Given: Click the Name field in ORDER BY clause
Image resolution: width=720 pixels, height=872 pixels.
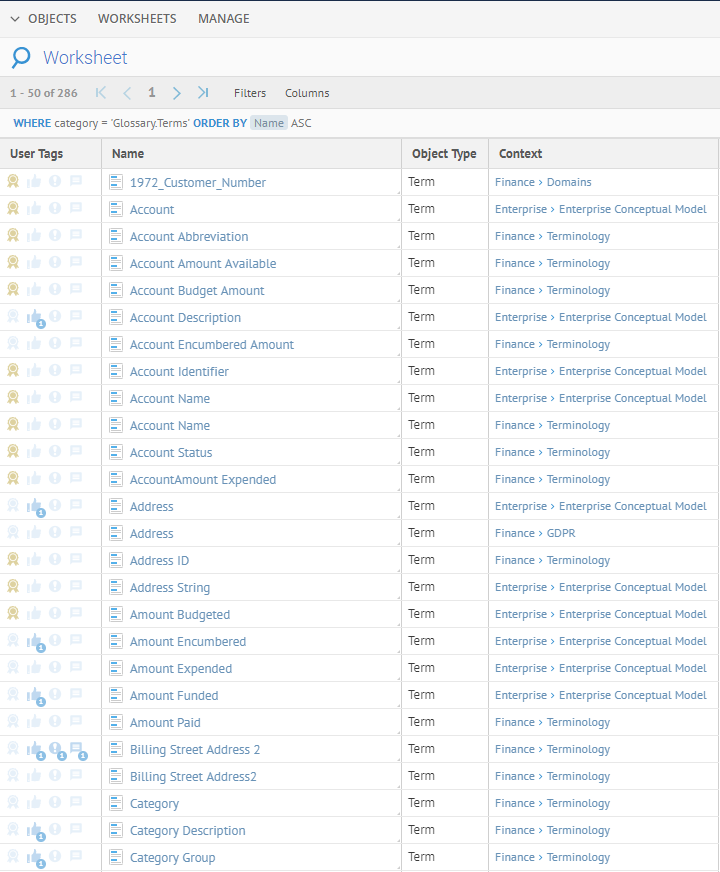Looking at the screenshot, I should coord(268,123).
